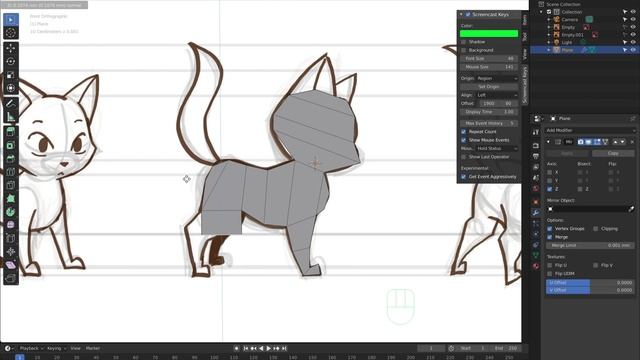Uncheck Show Mouse Events

pos(463,140)
